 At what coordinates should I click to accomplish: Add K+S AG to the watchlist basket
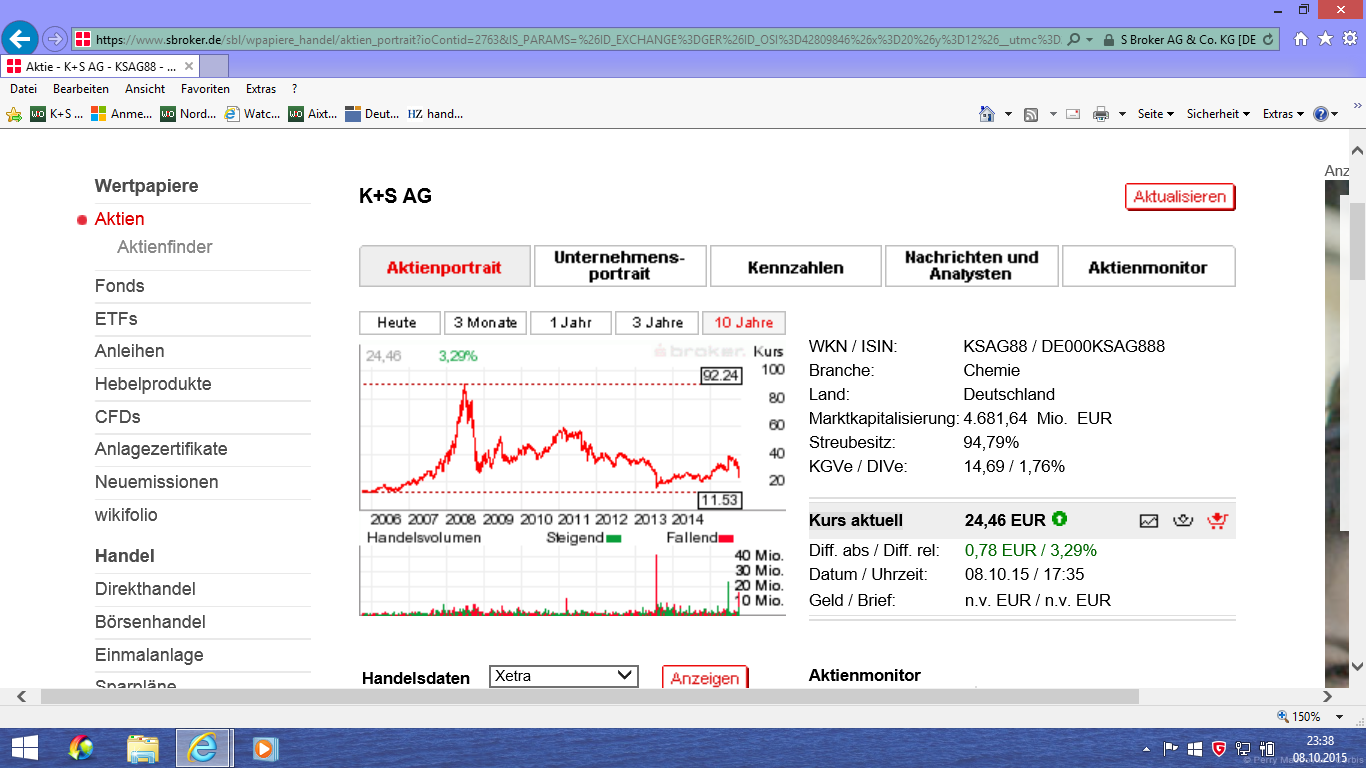tap(1181, 520)
